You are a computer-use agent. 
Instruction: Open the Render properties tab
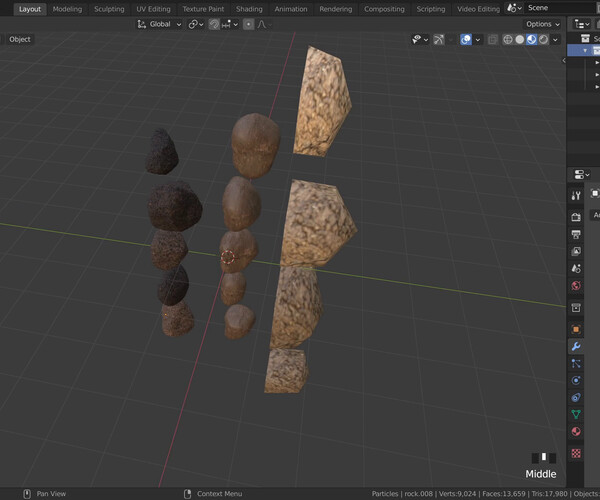576,217
